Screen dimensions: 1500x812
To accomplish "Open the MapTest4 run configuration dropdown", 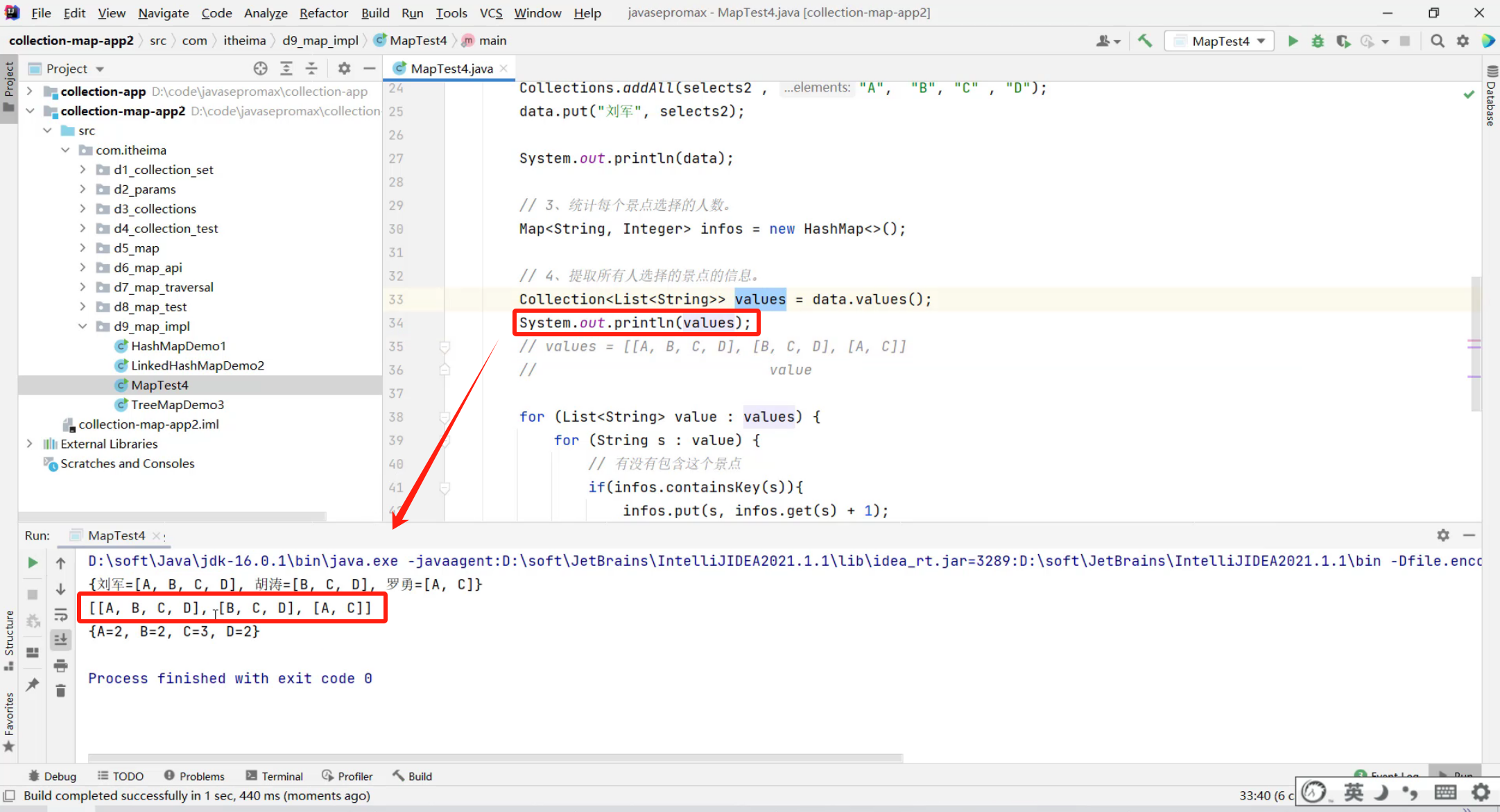I will click(1222, 41).
